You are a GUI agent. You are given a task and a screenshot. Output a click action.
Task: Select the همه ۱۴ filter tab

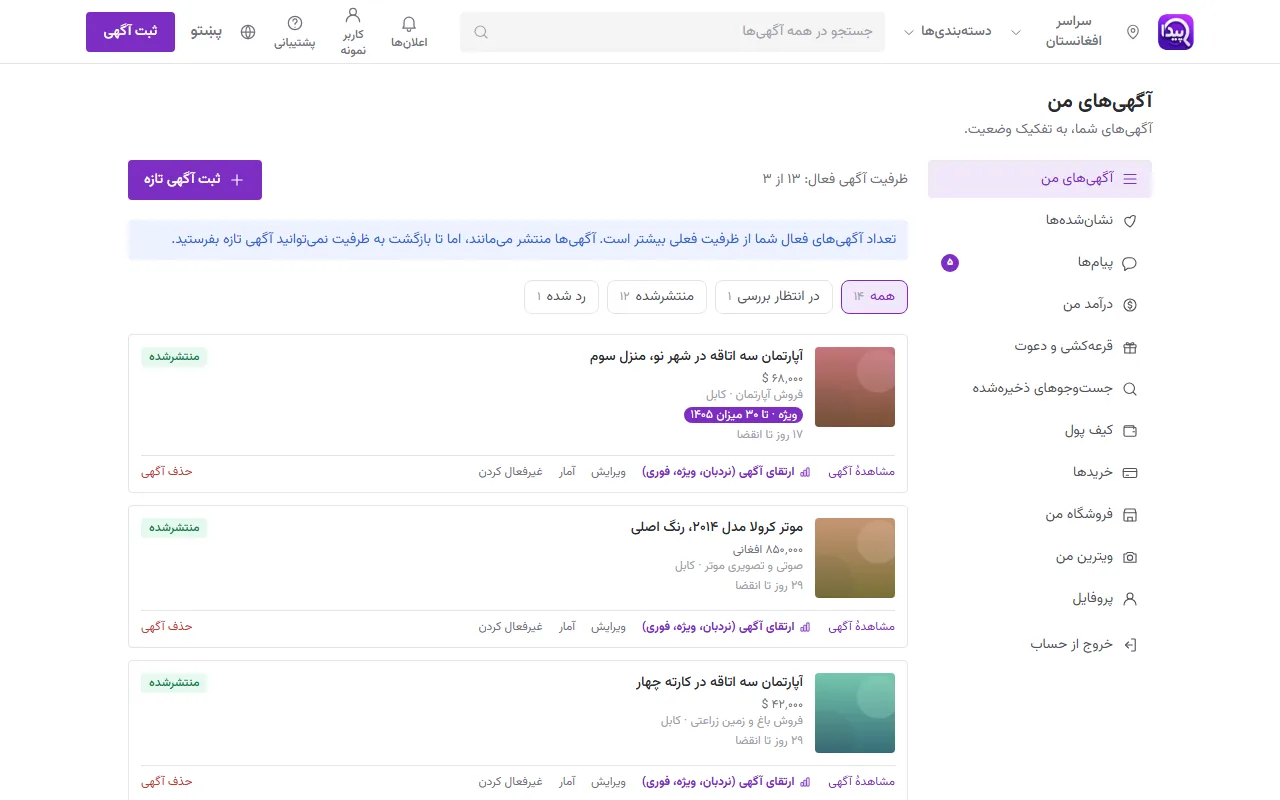click(x=874, y=297)
